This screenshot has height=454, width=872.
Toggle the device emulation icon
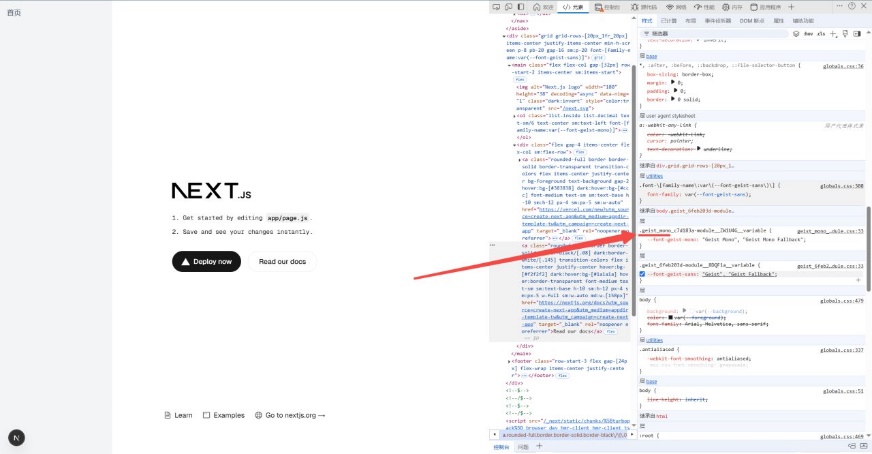[x=510, y=6]
